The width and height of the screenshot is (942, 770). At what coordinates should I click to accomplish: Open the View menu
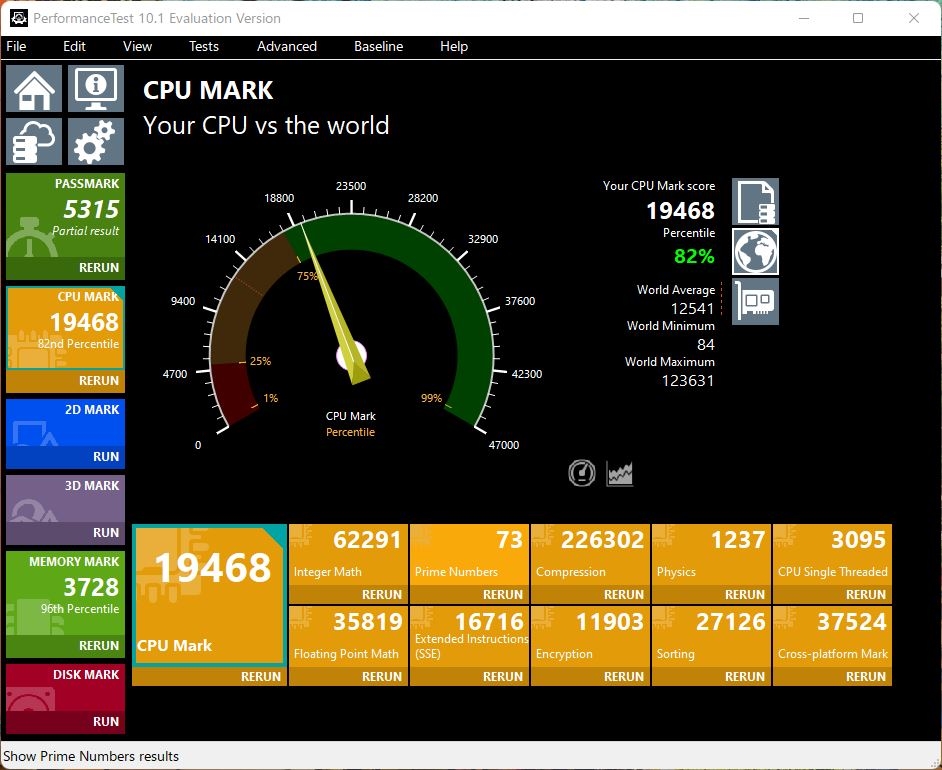click(x=138, y=47)
